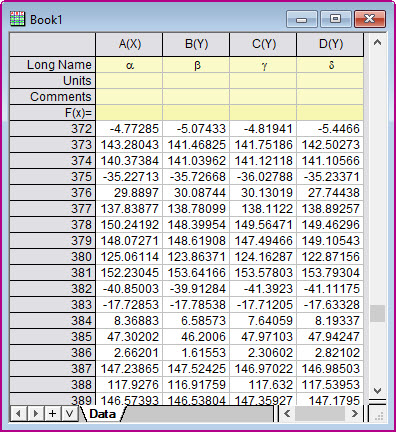Click the F(x)= cell for column C
The image size is (396, 432).
click(263, 113)
